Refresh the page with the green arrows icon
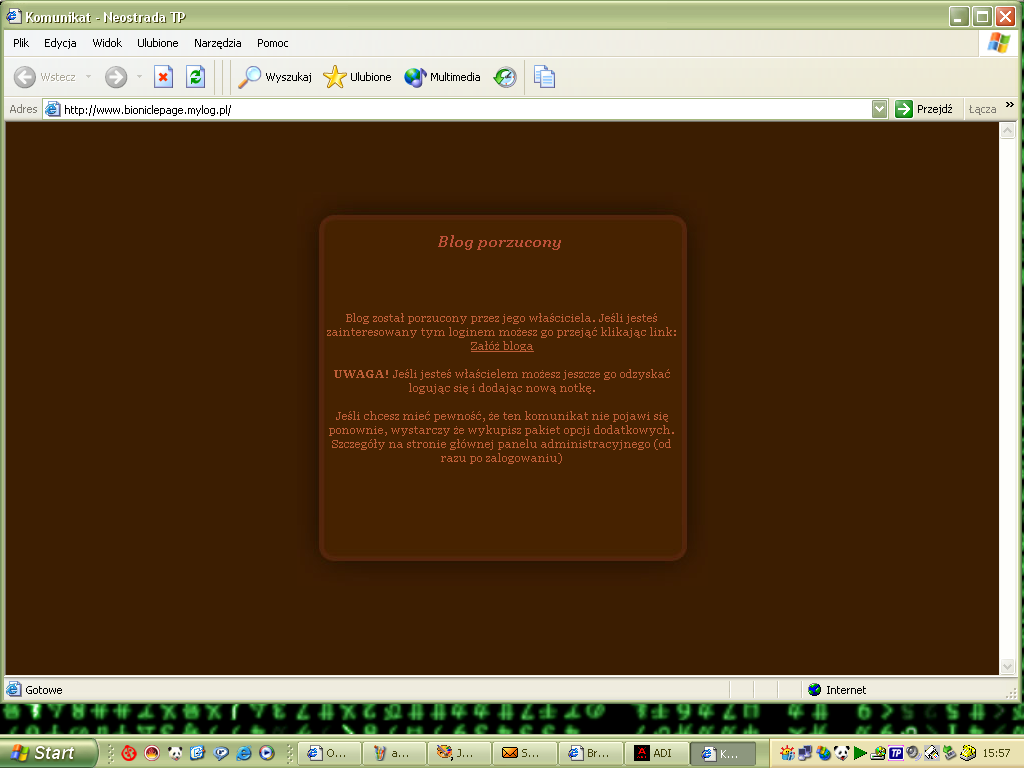Image resolution: width=1024 pixels, height=768 pixels. click(x=195, y=77)
